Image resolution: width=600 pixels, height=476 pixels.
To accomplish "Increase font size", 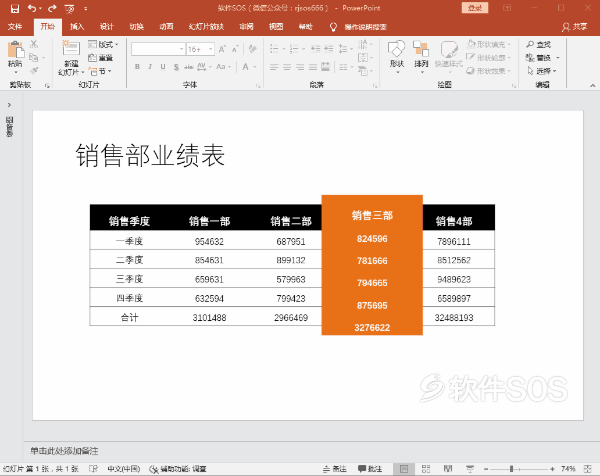I will click(222, 49).
